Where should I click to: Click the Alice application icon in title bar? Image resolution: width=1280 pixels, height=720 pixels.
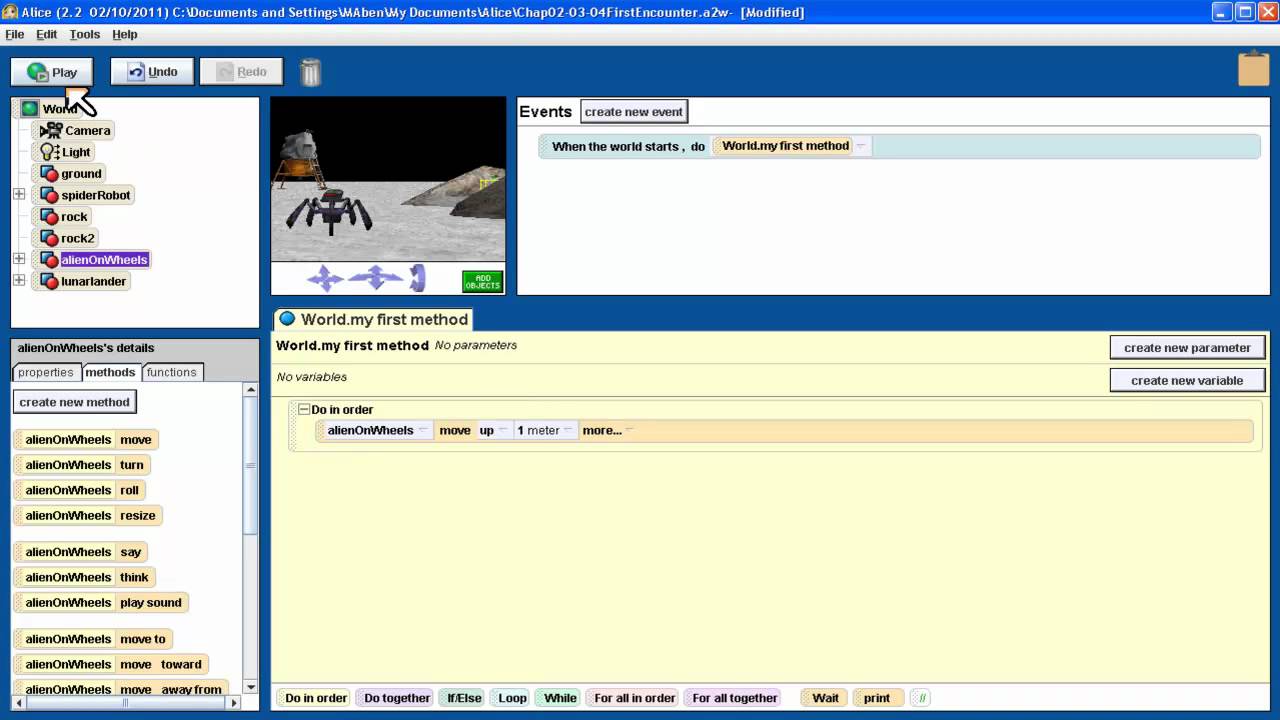10,12
